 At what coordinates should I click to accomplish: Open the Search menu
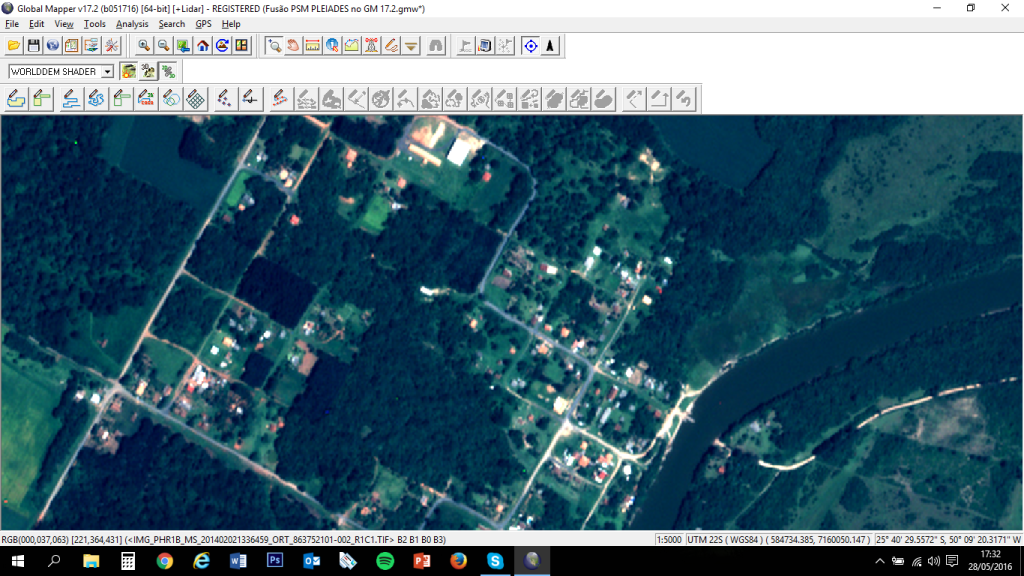coord(172,24)
